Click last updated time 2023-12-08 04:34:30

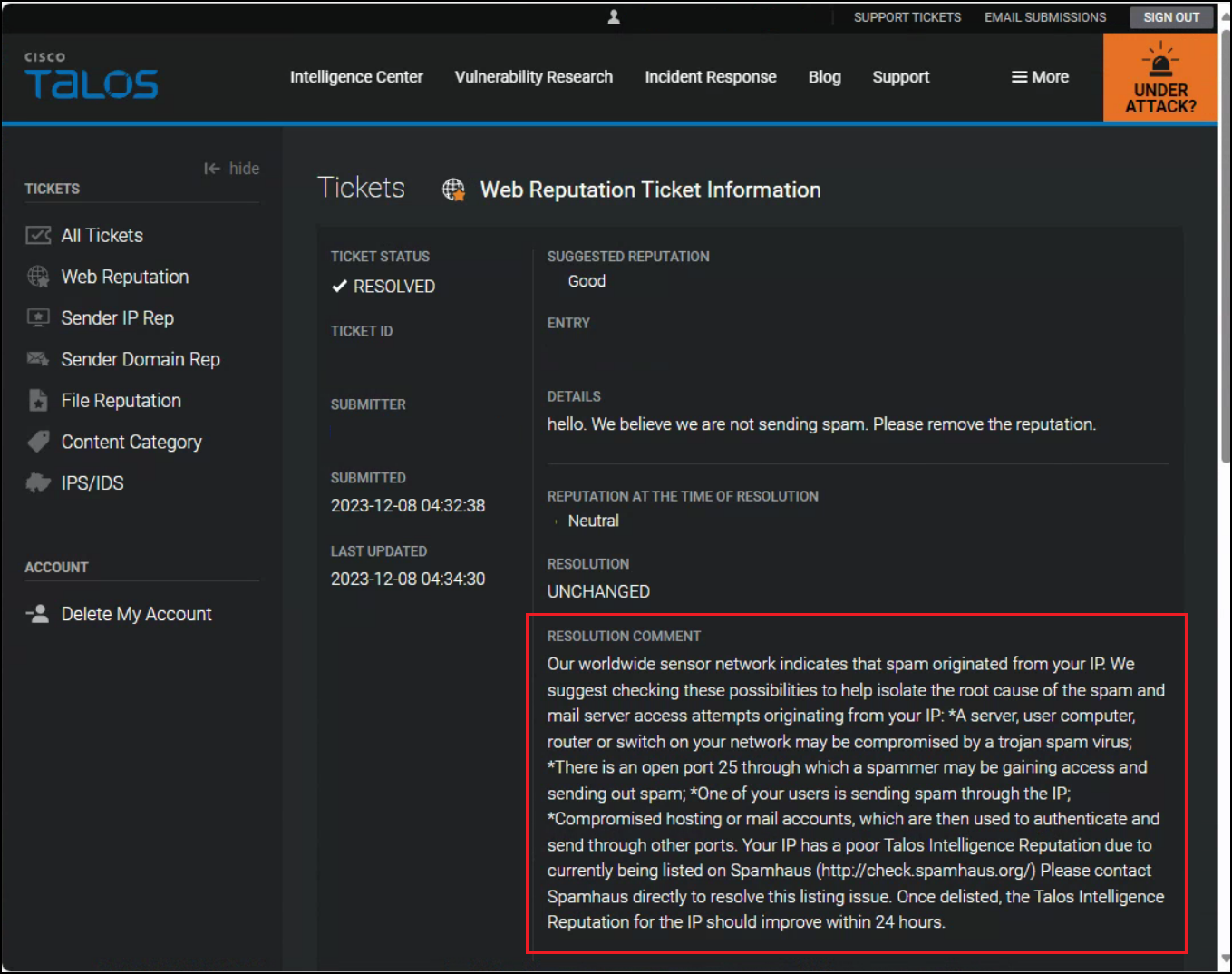(408, 579)
